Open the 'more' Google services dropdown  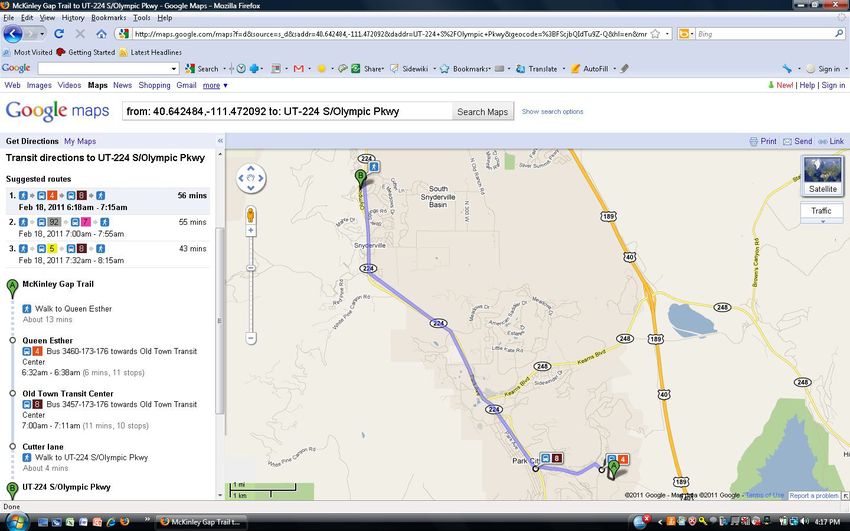[x=215, y=85]
